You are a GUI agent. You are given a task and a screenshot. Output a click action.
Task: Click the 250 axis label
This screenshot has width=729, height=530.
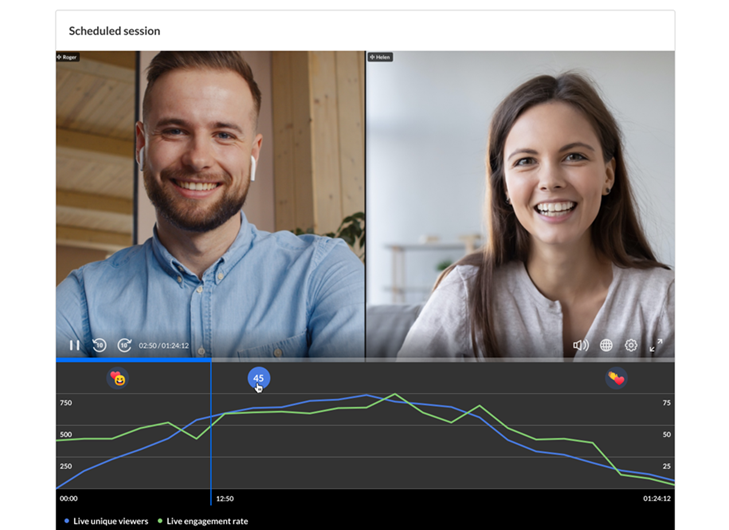[x=66, y=466]
